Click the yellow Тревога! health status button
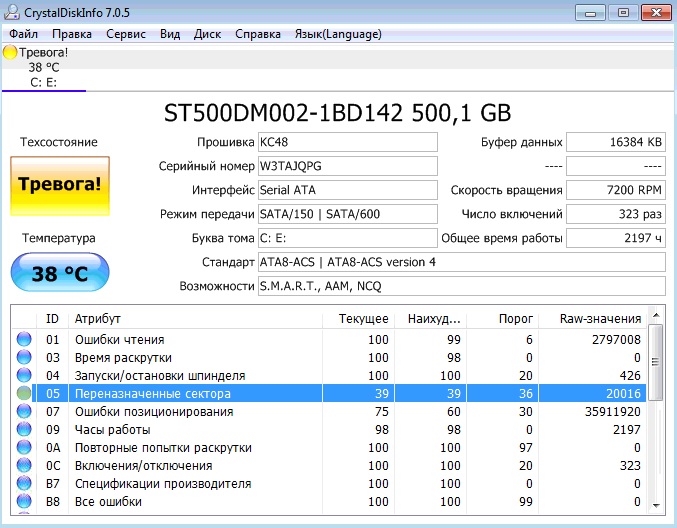Image resolution: width=677 pixels, height=528 pixels. point(60,186)
